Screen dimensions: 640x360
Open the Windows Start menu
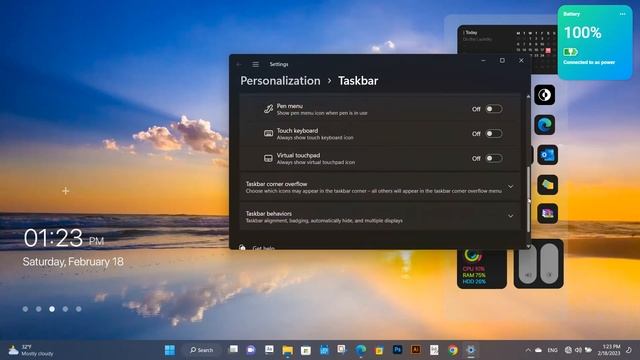(x=170, y=350)
